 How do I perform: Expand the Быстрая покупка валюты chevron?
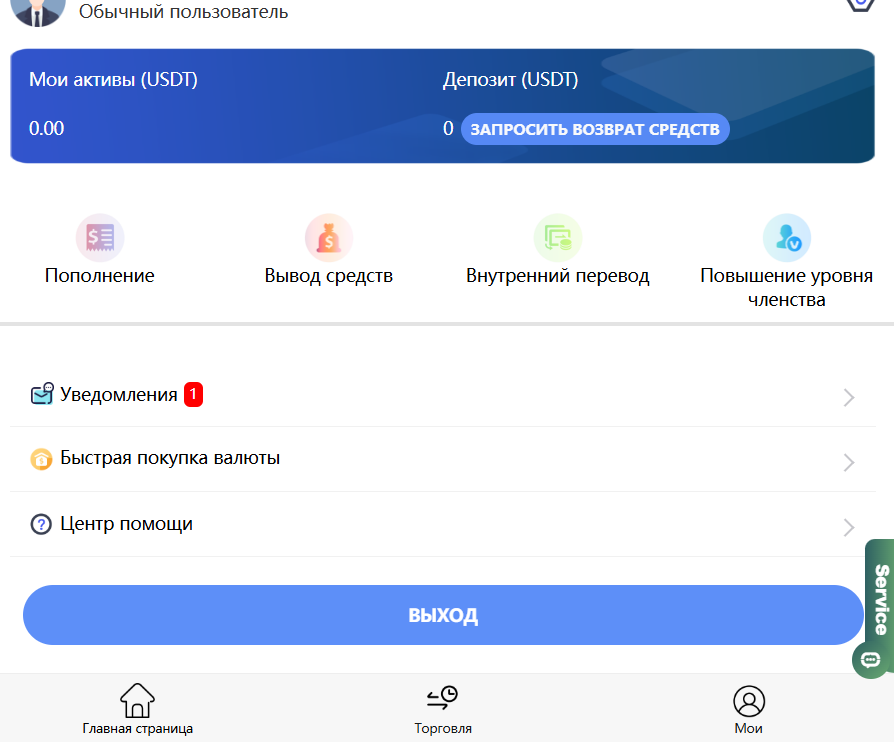click(x=849, y=462)
